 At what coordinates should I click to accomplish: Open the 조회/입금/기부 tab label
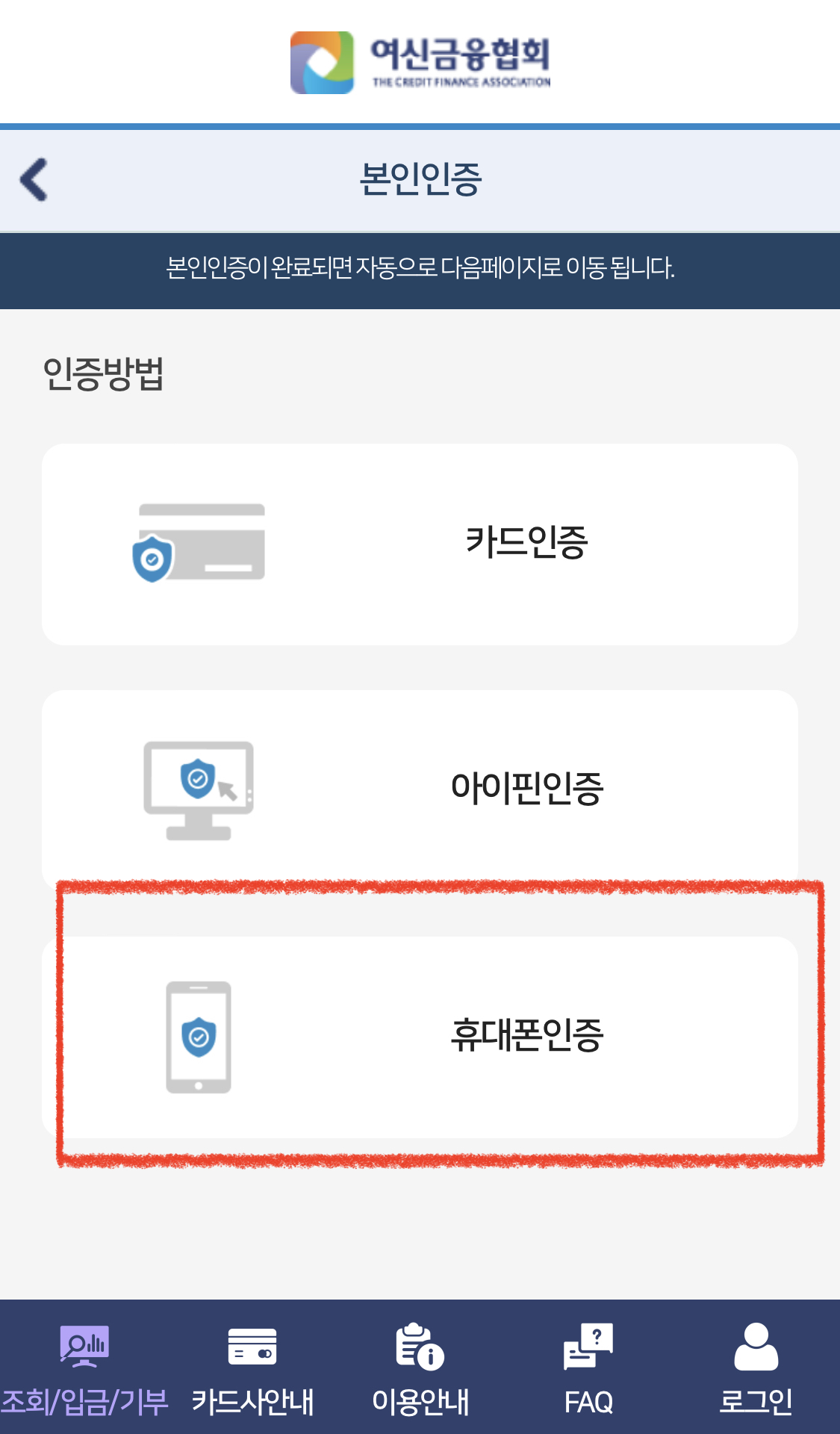click(84, 1401)
